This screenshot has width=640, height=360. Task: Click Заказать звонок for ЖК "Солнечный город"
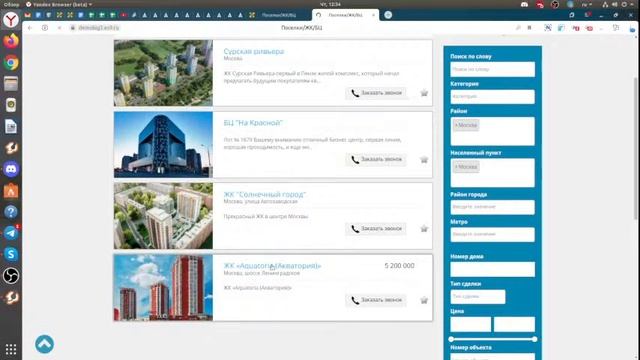click(x=376, y=229)
